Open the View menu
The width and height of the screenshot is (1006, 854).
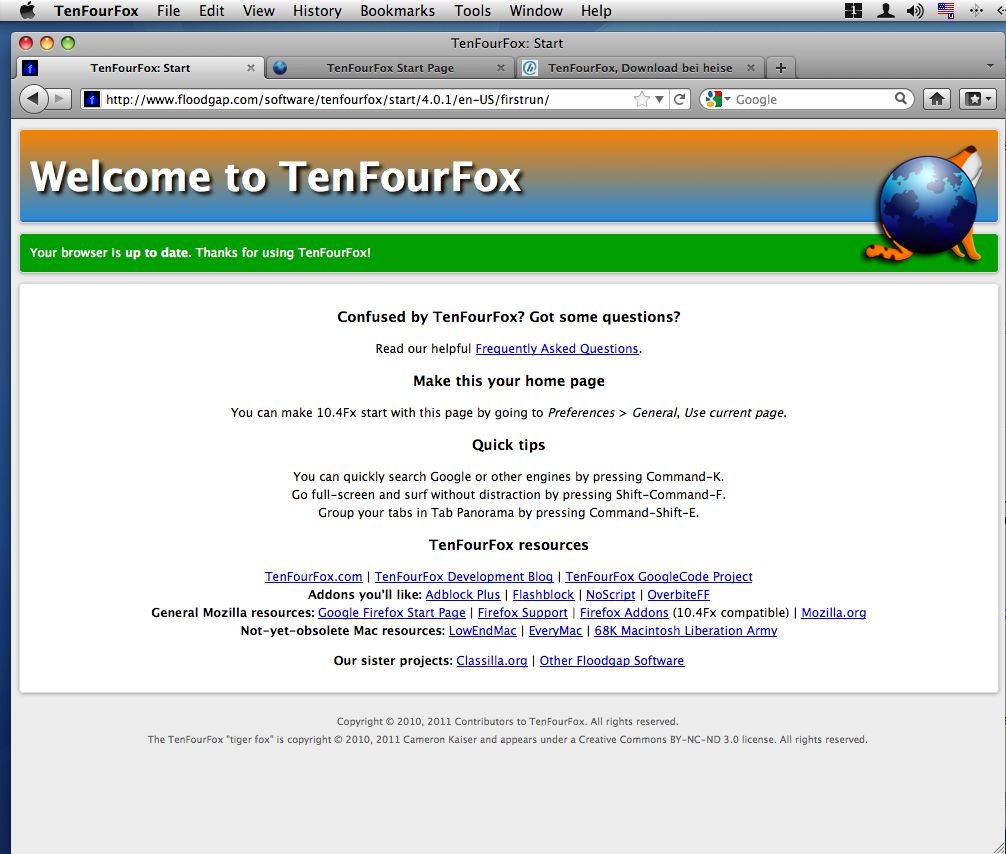click(259, 11)
